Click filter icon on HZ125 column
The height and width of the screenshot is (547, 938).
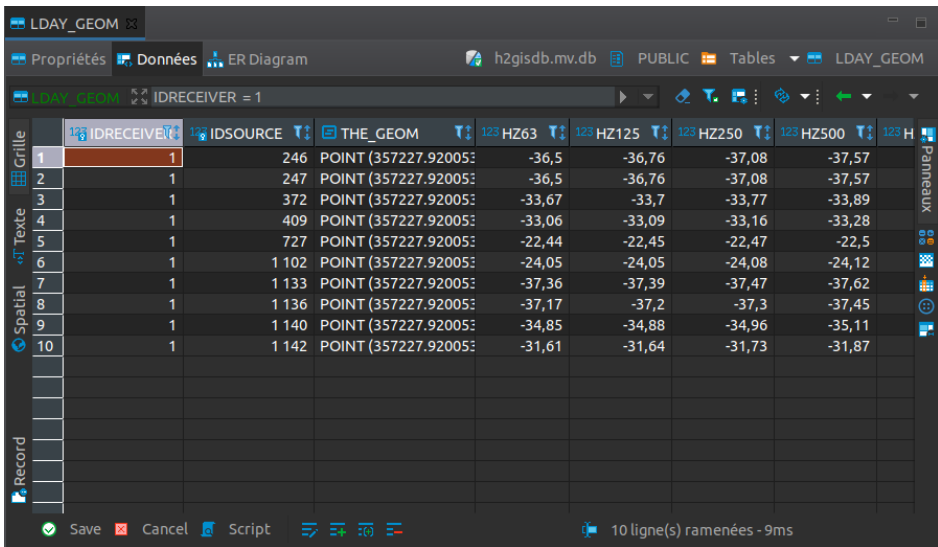656,132
